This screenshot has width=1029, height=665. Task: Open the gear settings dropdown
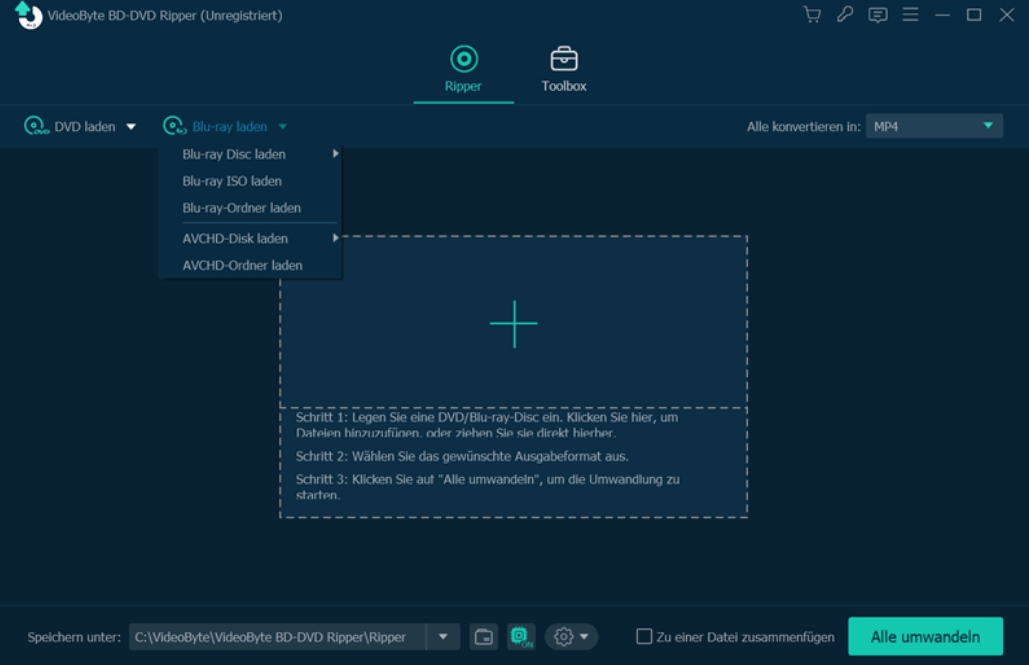point(571,637)
